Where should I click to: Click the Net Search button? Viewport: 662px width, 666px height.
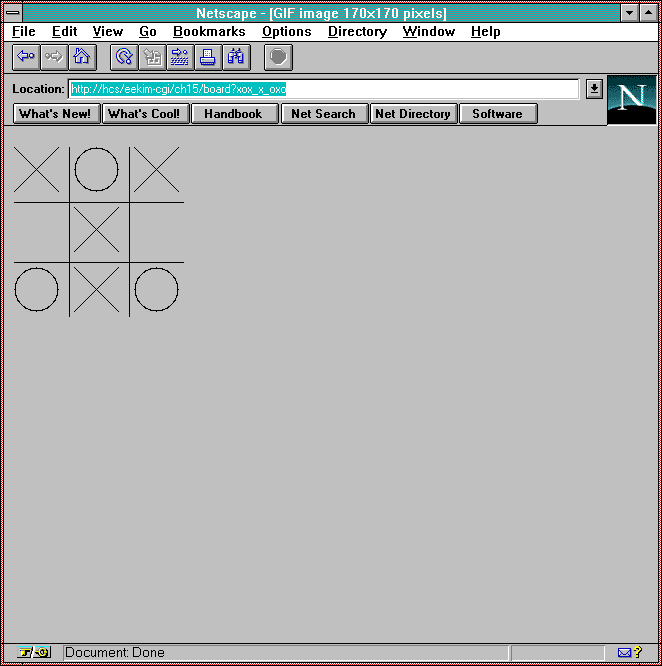323,114
